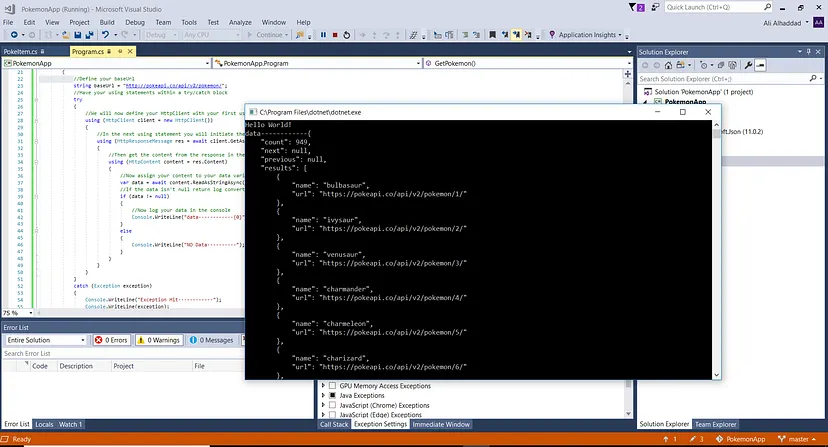Open the notifications flag icon

click(x=633, y=7)
